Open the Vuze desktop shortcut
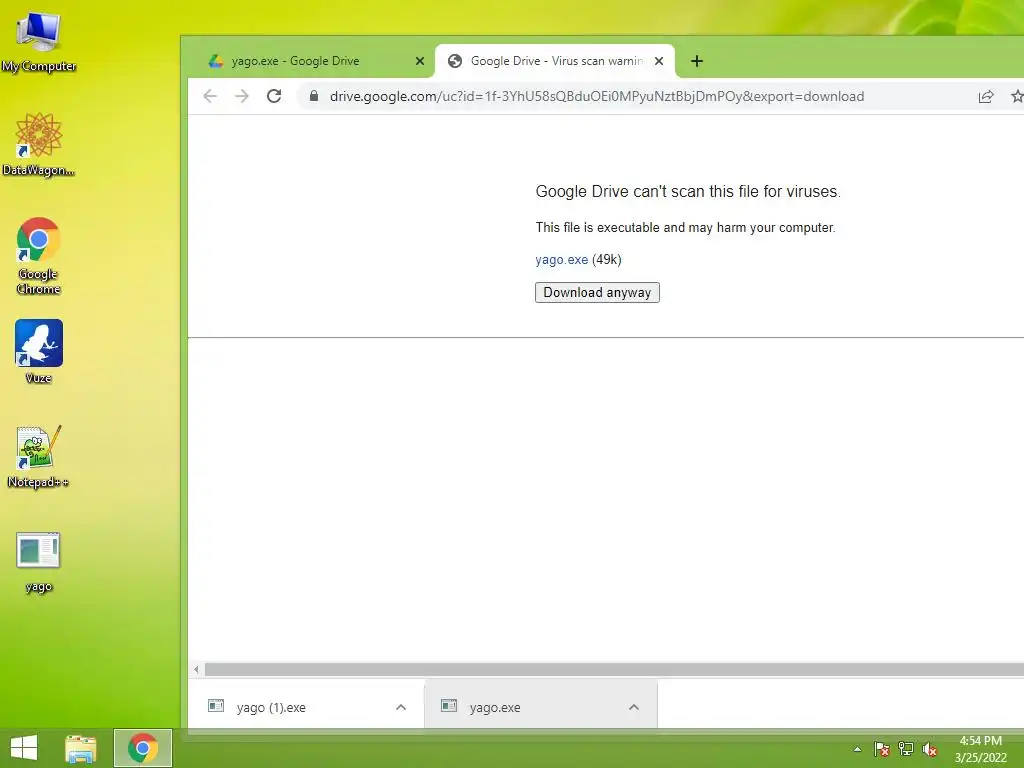 click(x=39, y=351)
